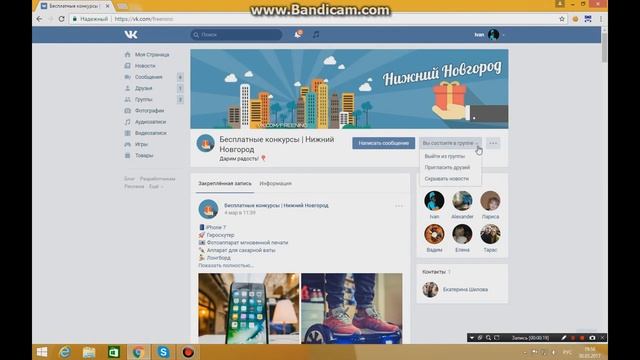The image size is (640, 360).
Task: Open post options three-dots menu
Action: pos(399,206)
